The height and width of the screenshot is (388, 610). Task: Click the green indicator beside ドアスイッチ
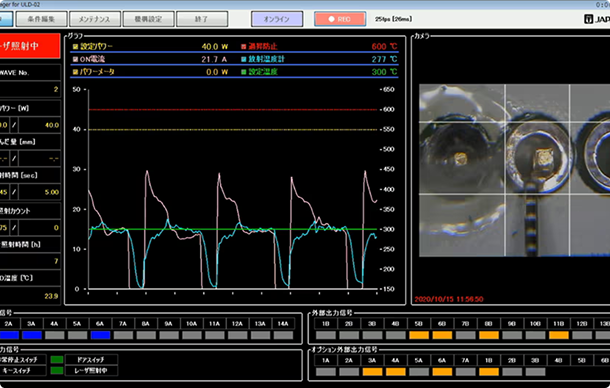click(x=57, y=360)
